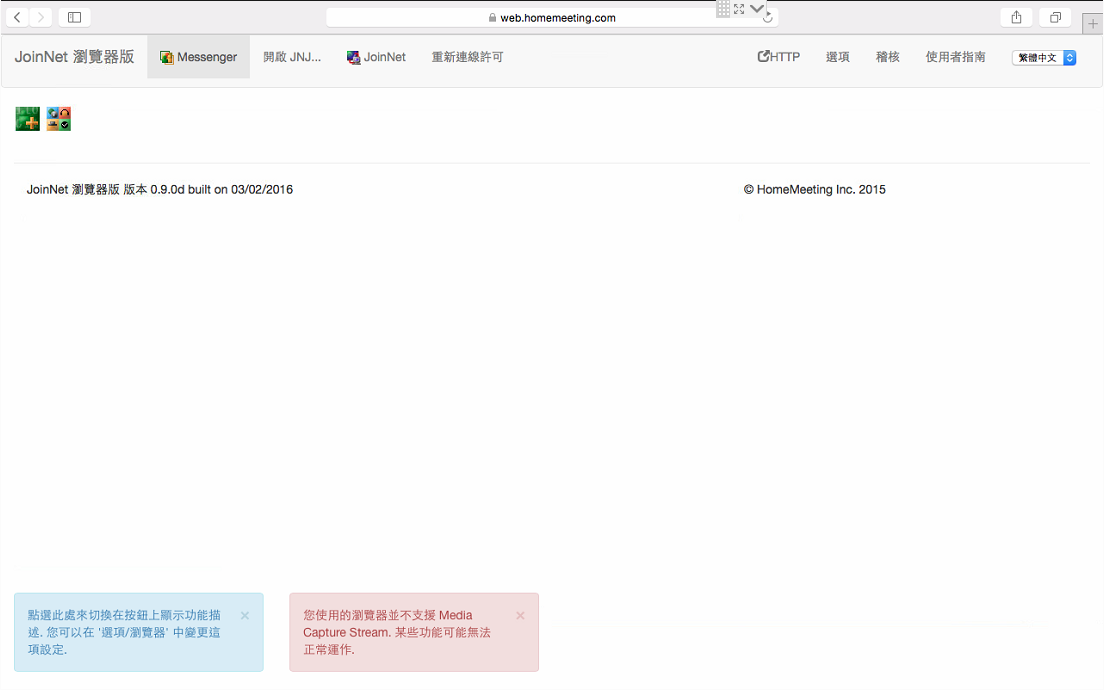Reload the page with refresh icon
Viewport: 1104px width, 690px height.
pos(767,19)
